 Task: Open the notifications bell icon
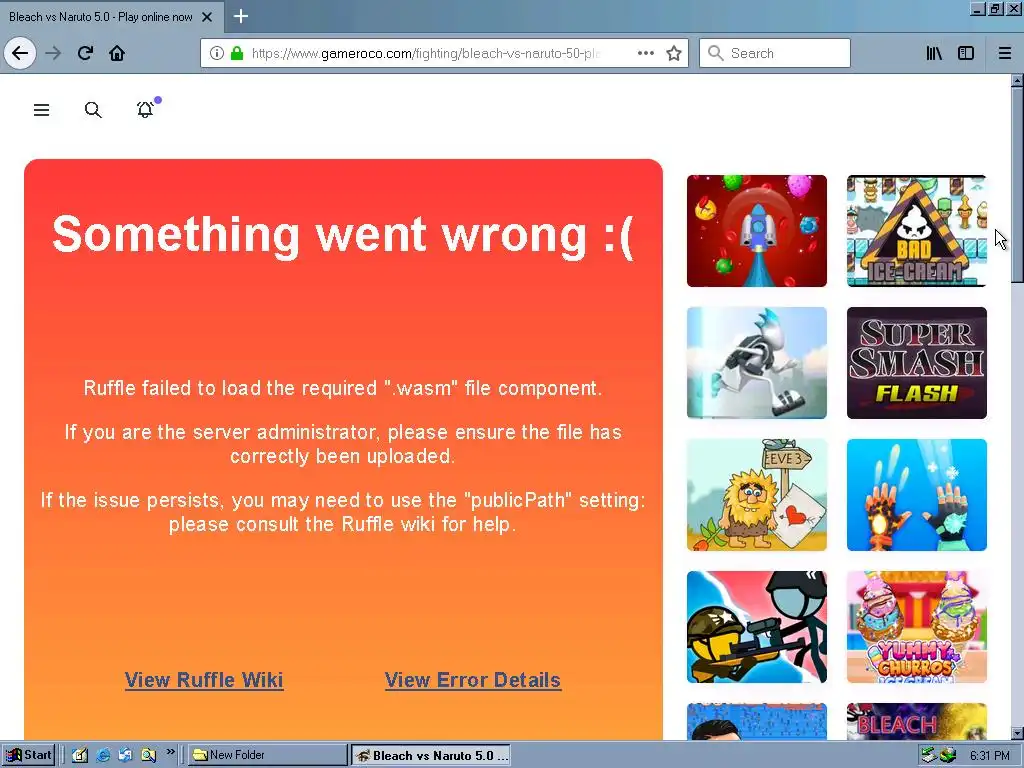click(146, 108)
